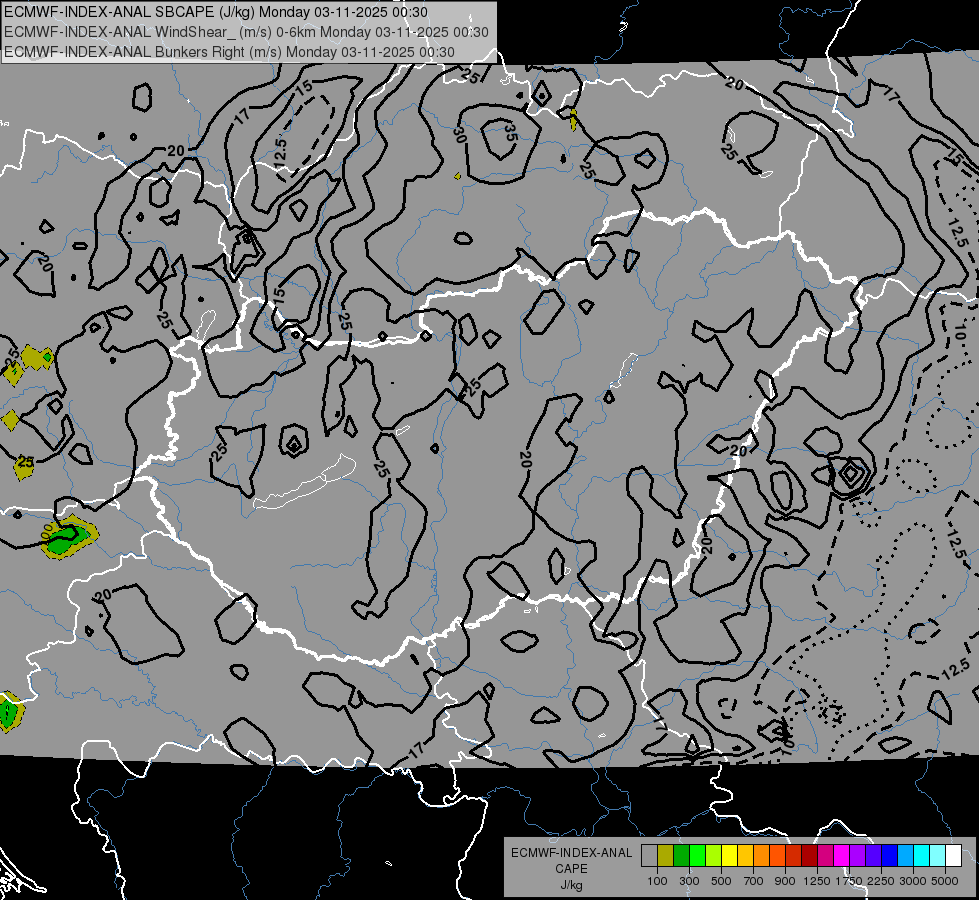Click the legend value 900
This screenshot has width=979, height=900.
[785, 881]
